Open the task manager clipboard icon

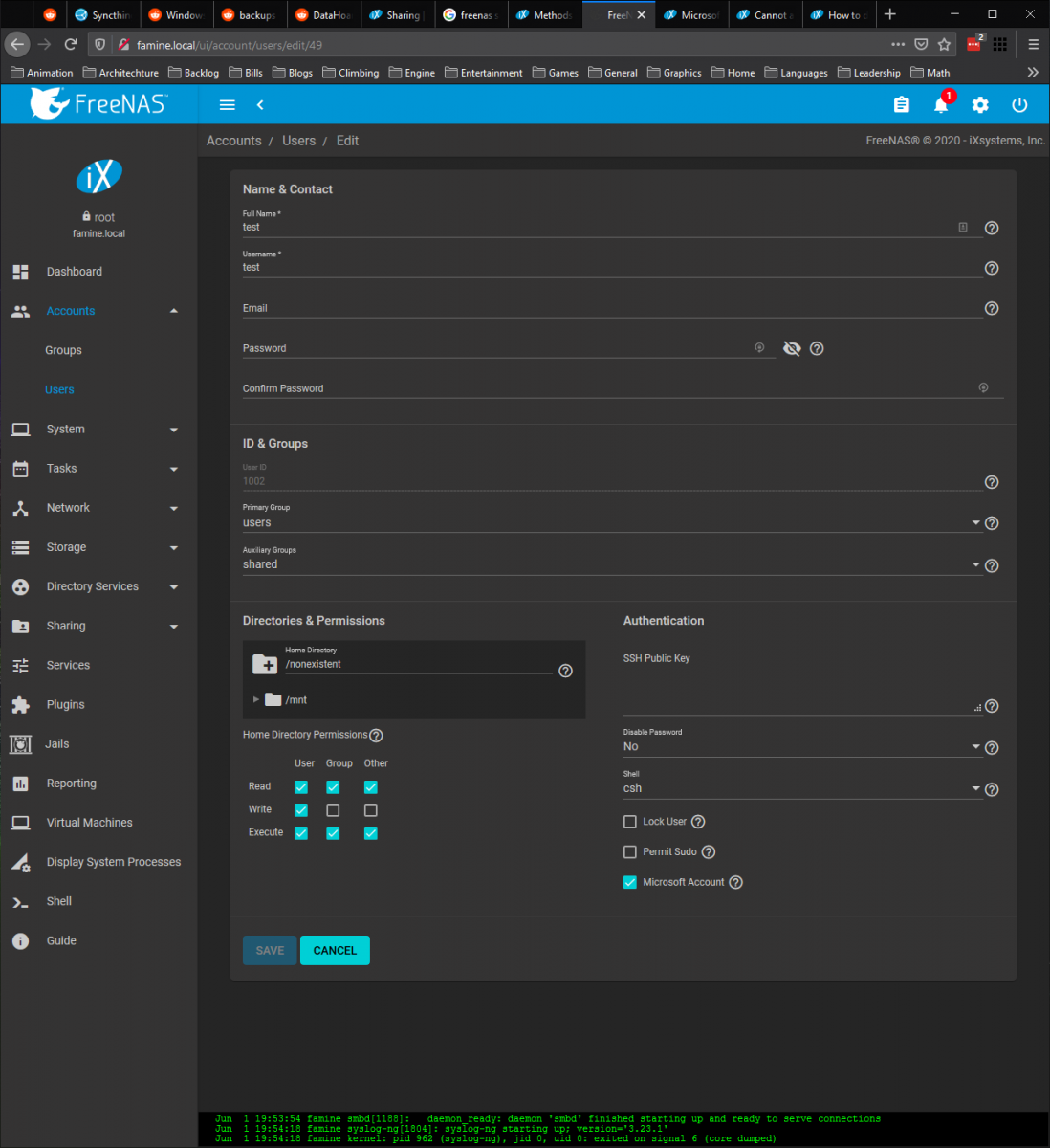point(902,105)
